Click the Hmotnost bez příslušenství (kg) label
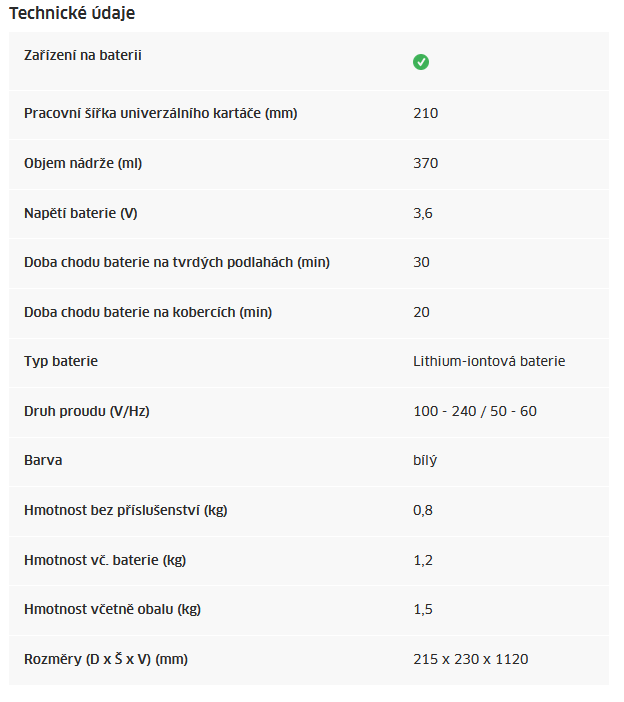624x702 pixels. 126,510
